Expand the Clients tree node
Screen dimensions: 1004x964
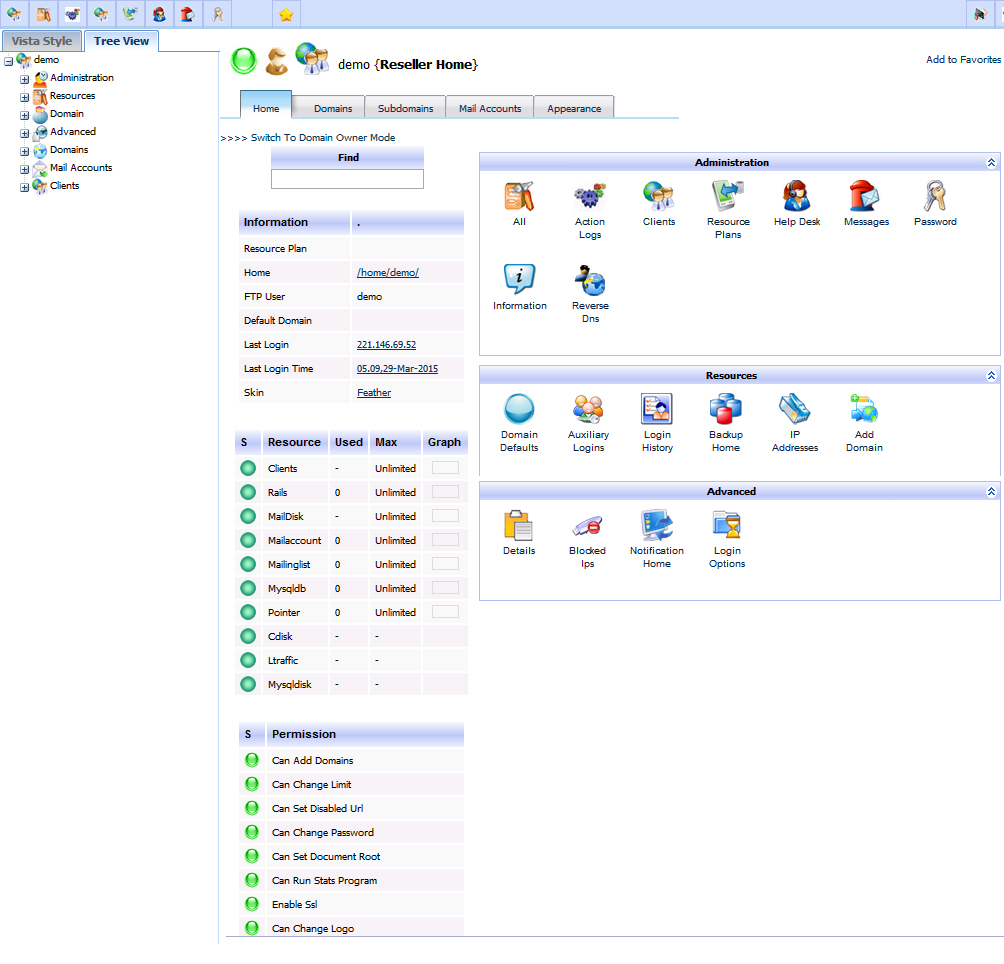click(24, 187)
